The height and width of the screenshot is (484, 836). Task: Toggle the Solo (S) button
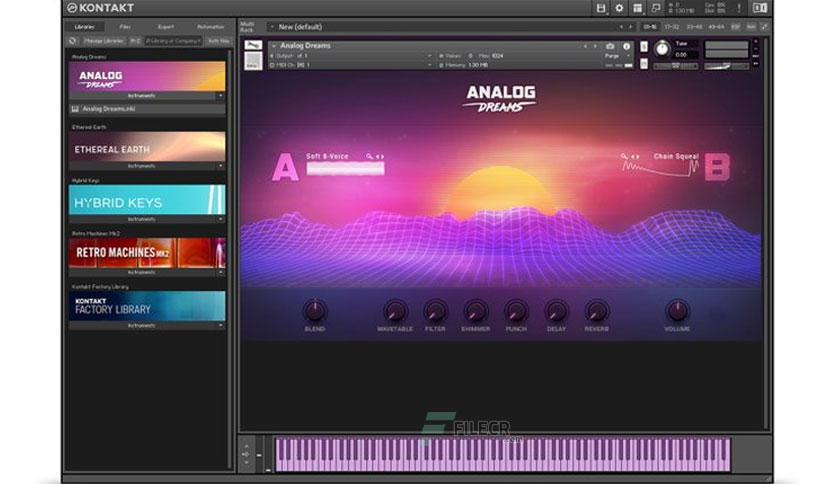tap(644, 46)
